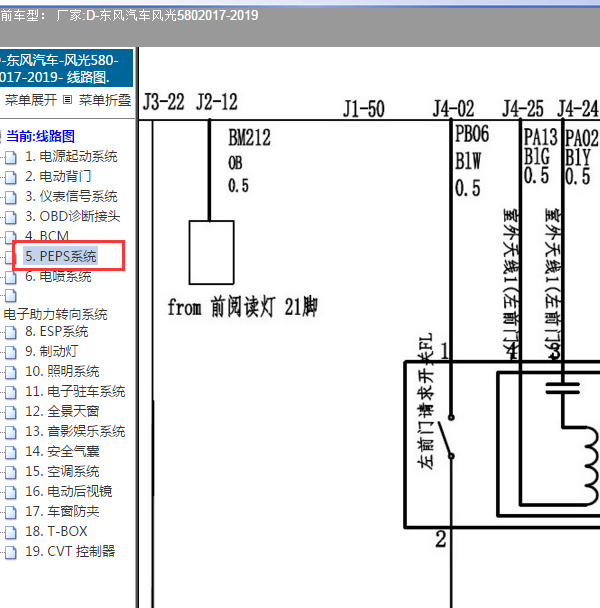Image resolution: width=600 pixels, height=608 pixels.
Task: Select 3. 仪表信号系统 item
Action: 71,196
